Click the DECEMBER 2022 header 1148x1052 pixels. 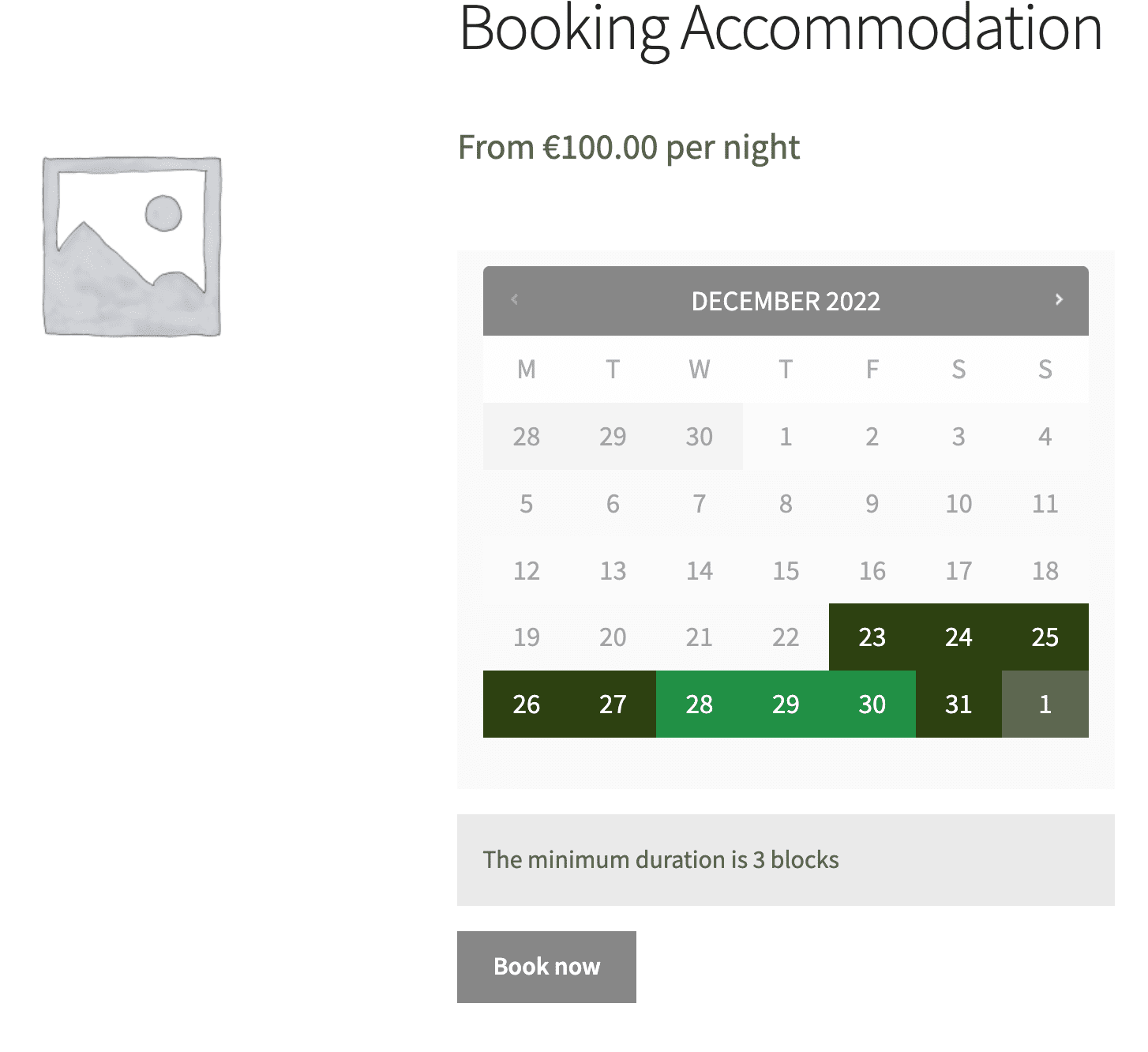(786, 301)
